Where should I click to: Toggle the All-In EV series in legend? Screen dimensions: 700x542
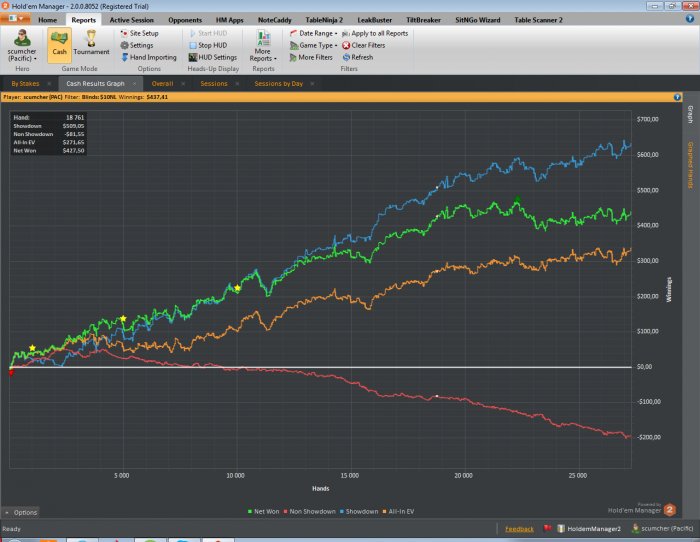click(398, 511)
